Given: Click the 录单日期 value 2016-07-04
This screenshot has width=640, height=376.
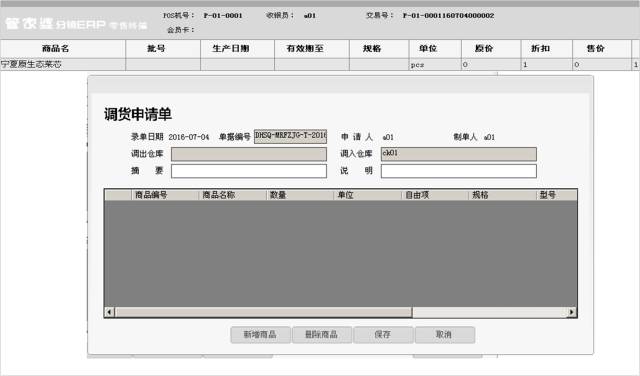Looking at the screenshot, I should click(189, 137).
